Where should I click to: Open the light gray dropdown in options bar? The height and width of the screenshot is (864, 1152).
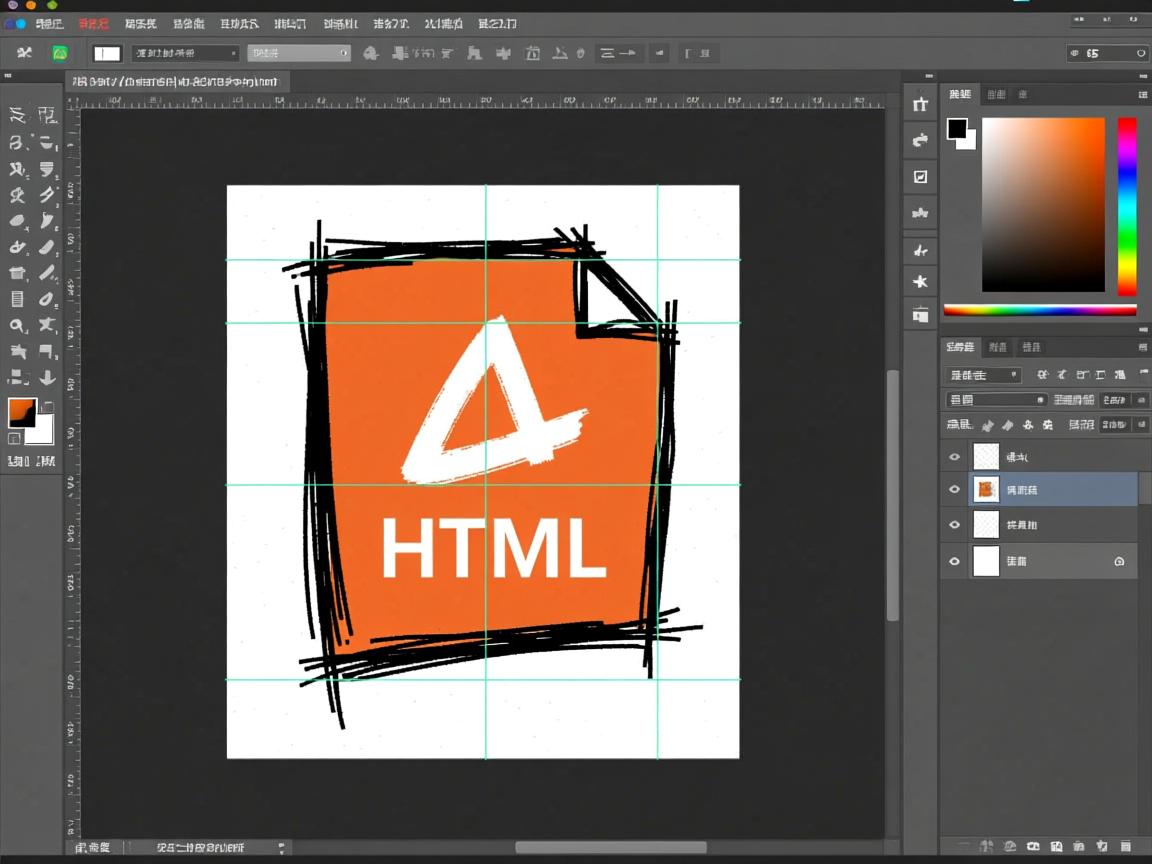[298, 53]
